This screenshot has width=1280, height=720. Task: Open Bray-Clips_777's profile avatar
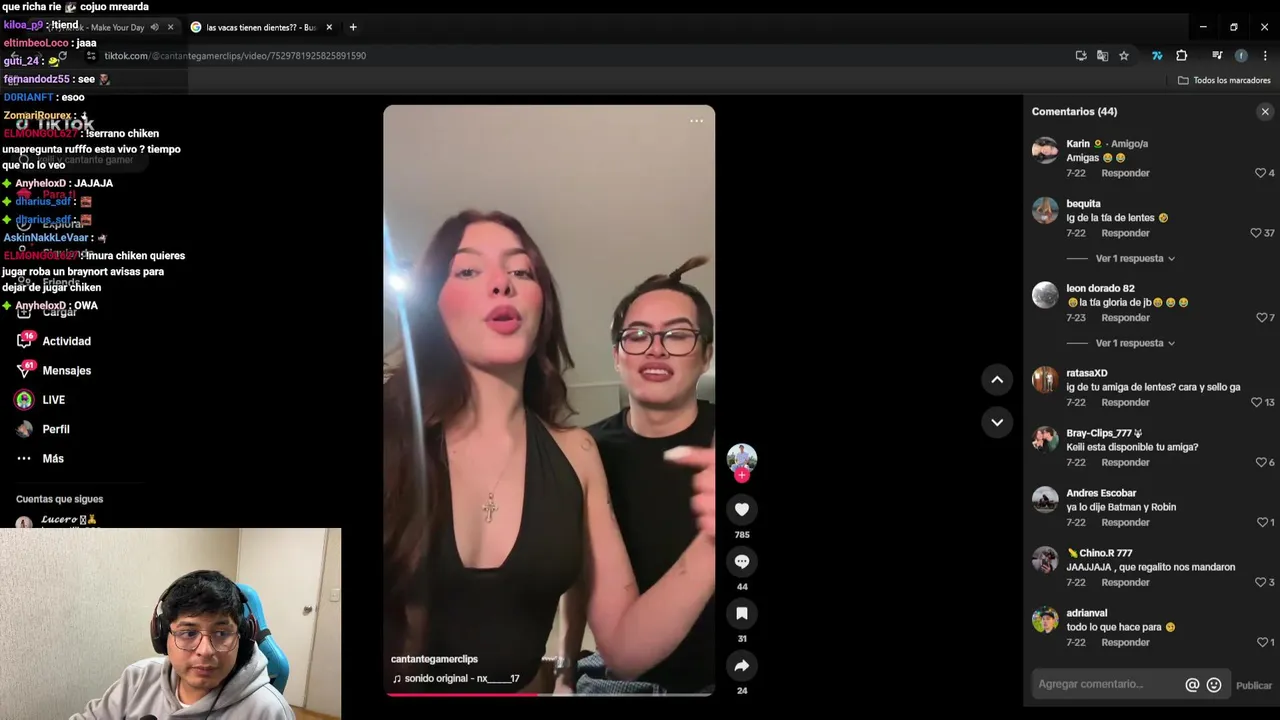(1045, 439)
